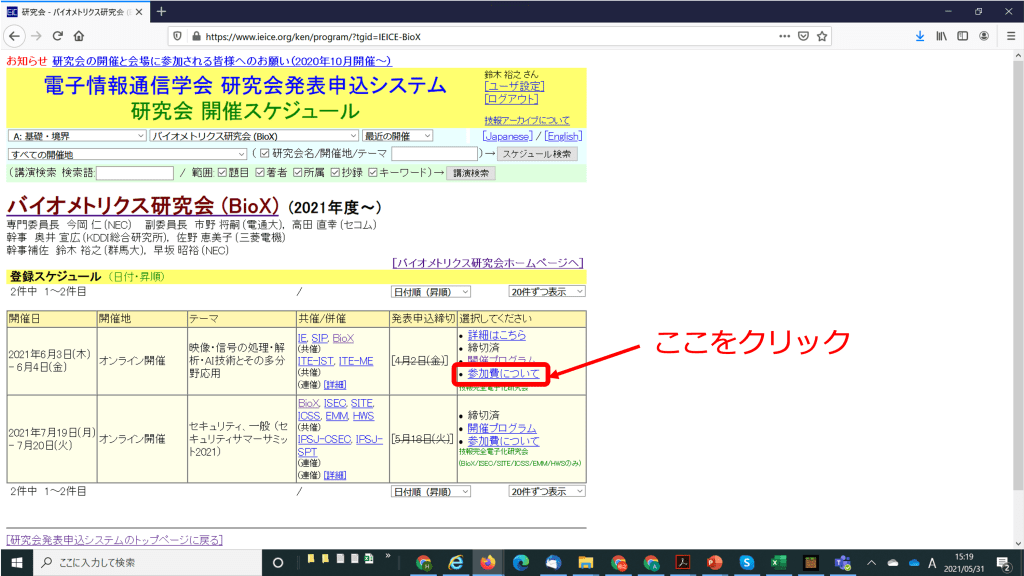Click the スケジュール検索 button
The width and height of the screenshot is (1024, 576).
point(537,154)
